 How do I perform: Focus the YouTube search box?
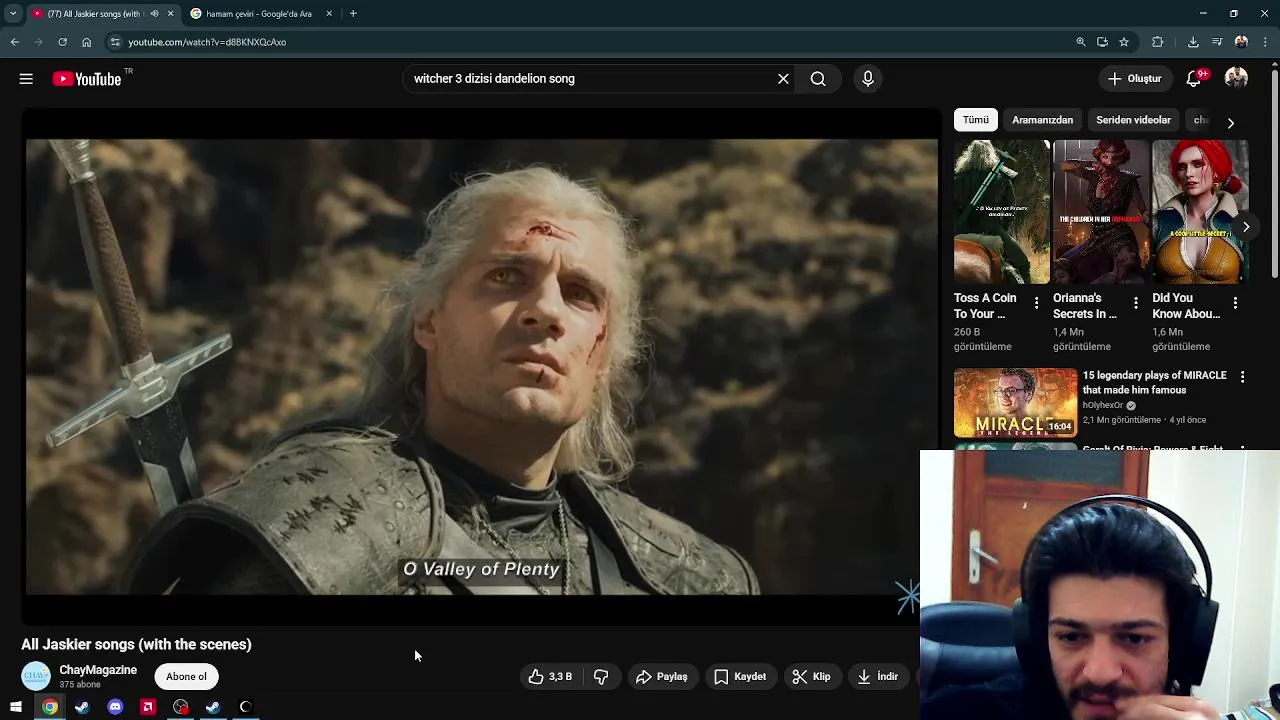[x=590, y=79]
